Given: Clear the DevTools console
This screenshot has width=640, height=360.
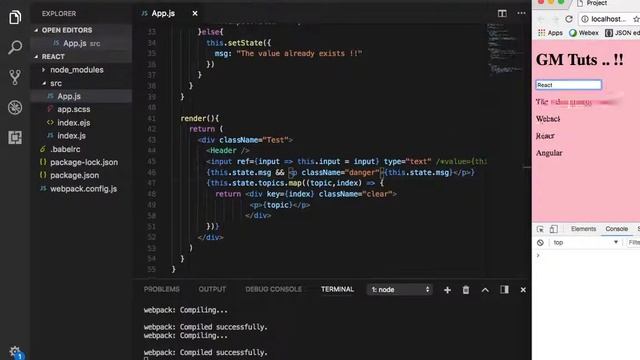Looking at the screenshot, I should (540, 242).
